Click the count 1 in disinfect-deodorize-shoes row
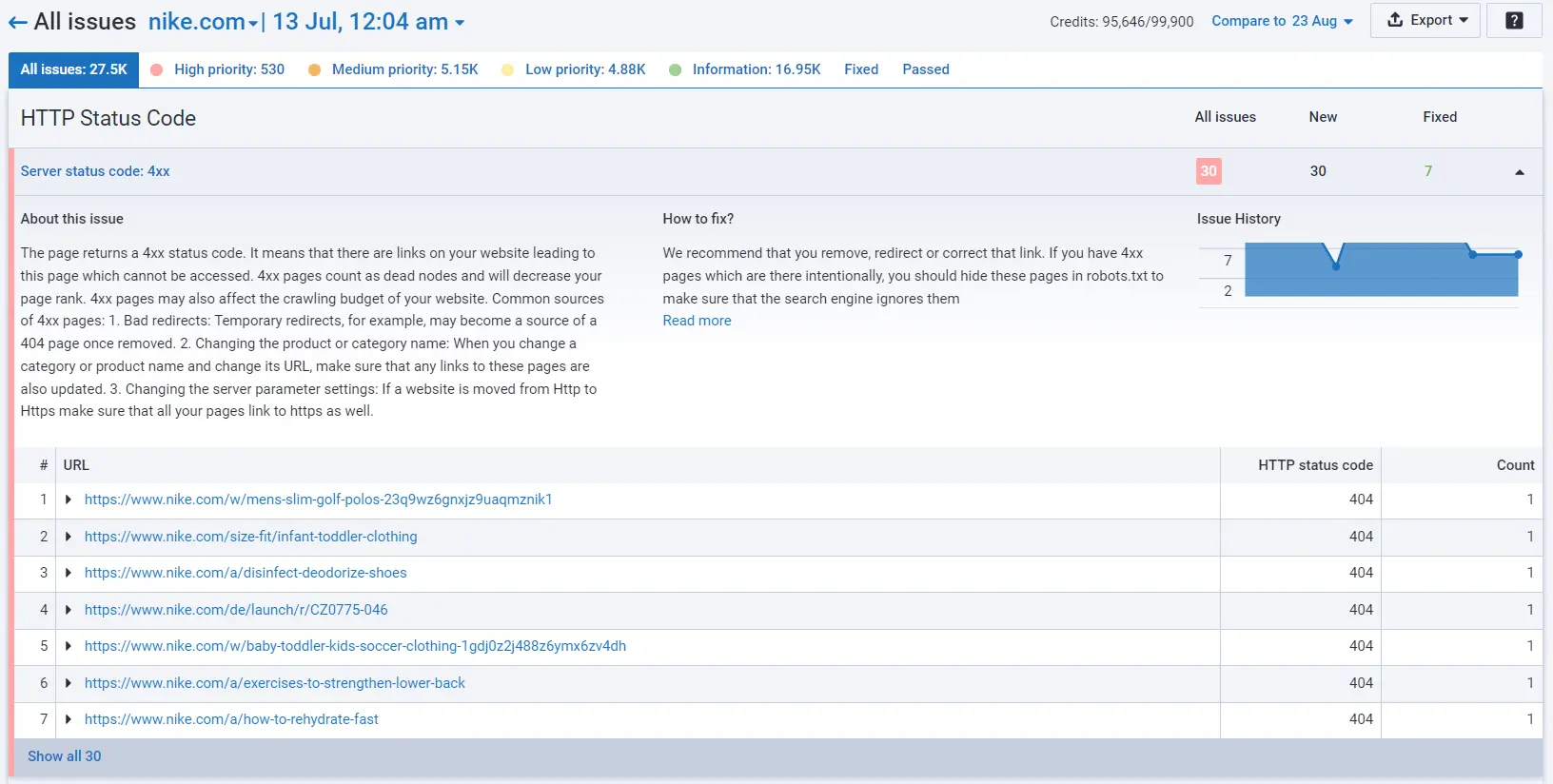 [1530, 573]
